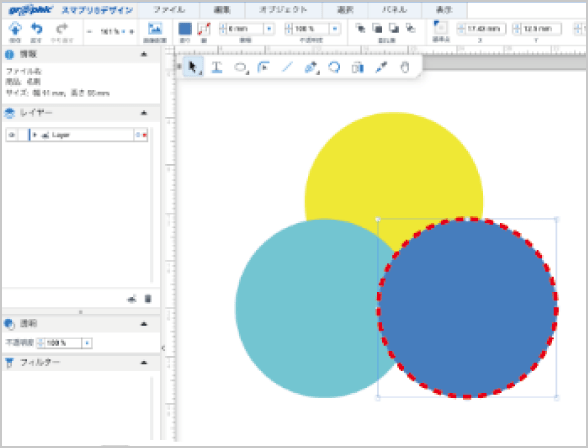This screenshot has width=588, height=448.
Task: Activate the hand pan tool
Action: (404, 67)
